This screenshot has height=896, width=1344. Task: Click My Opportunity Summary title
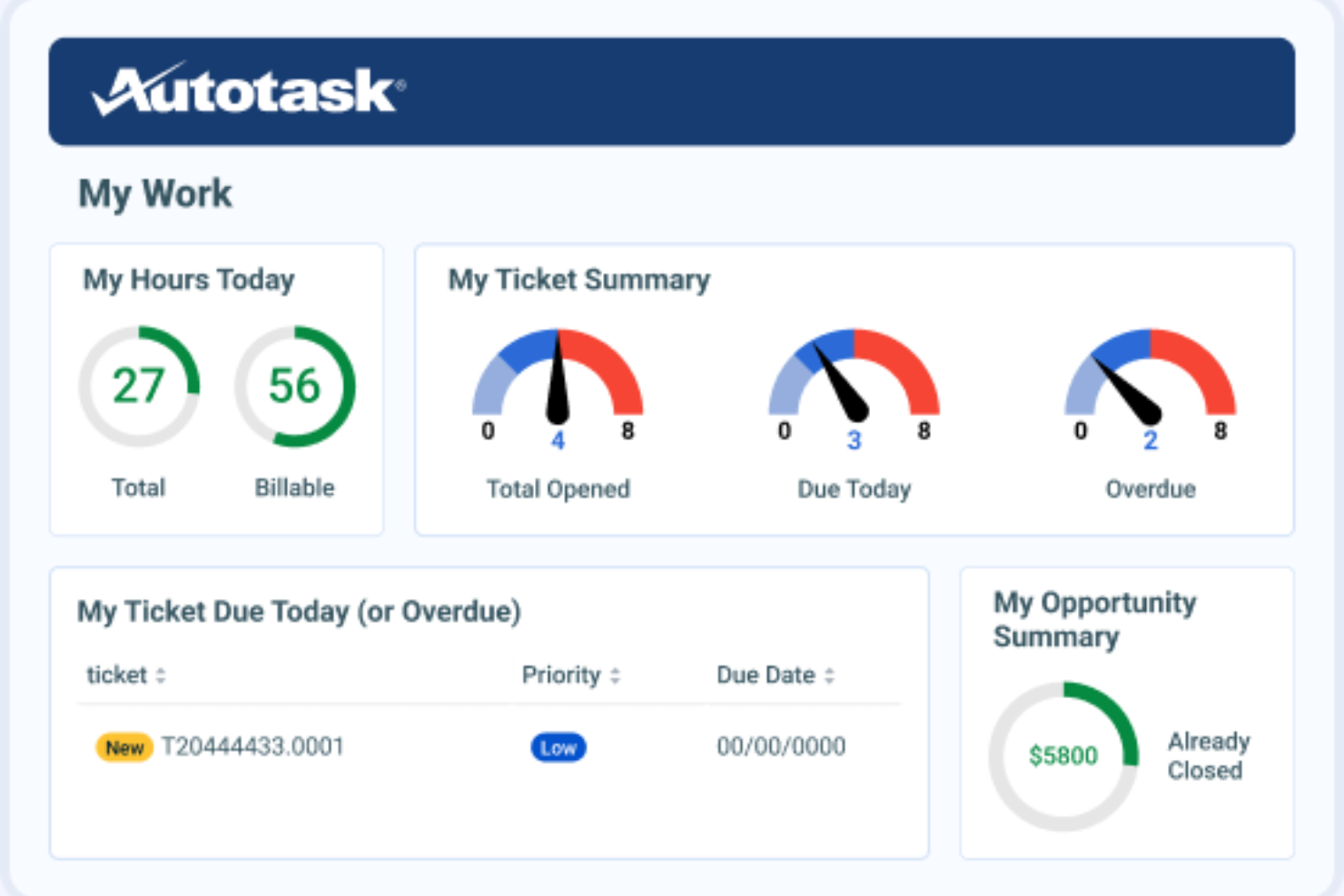pyautogui.click(x=1094, y=619)
